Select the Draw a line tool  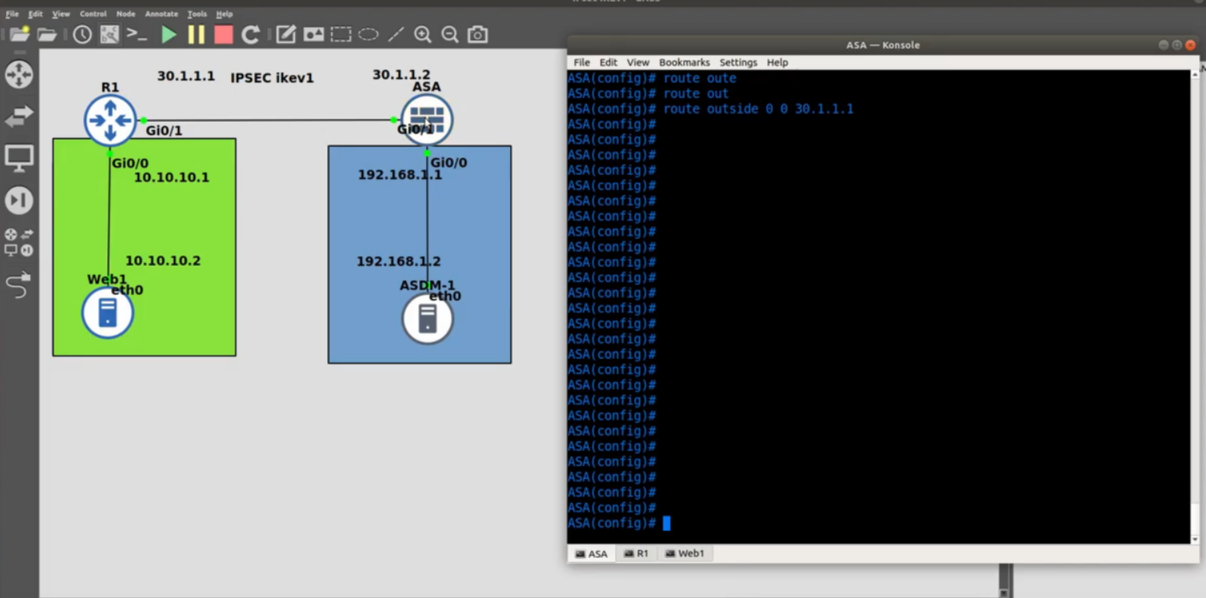396,35
